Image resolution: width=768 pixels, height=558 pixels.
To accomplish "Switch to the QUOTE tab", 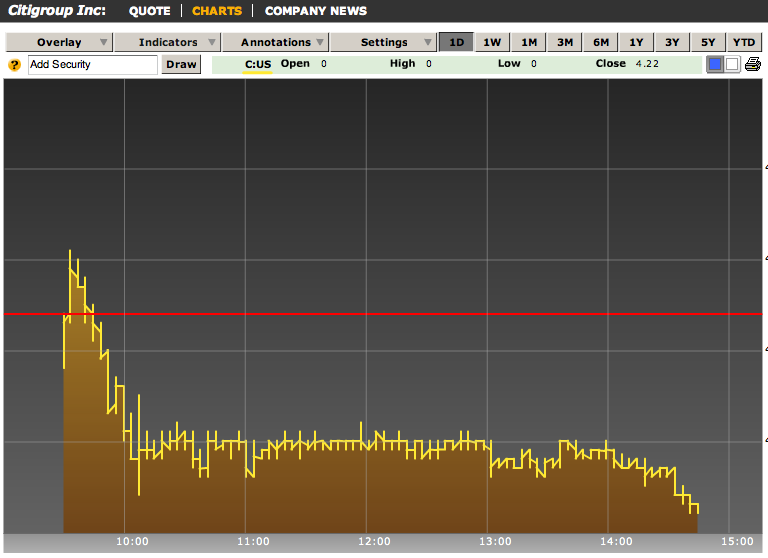I will (149, 11).
